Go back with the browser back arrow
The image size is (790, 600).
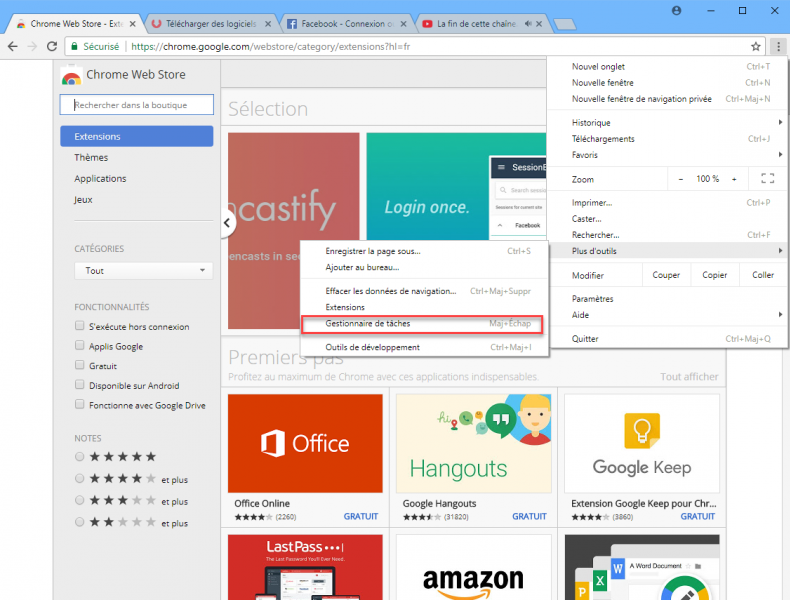tap(13, 46)
